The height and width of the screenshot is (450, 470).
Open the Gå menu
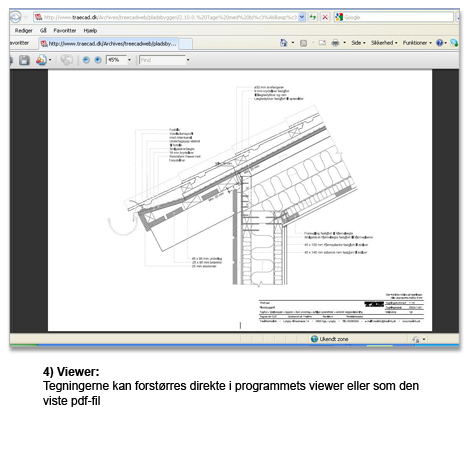[x=43, y=31]
